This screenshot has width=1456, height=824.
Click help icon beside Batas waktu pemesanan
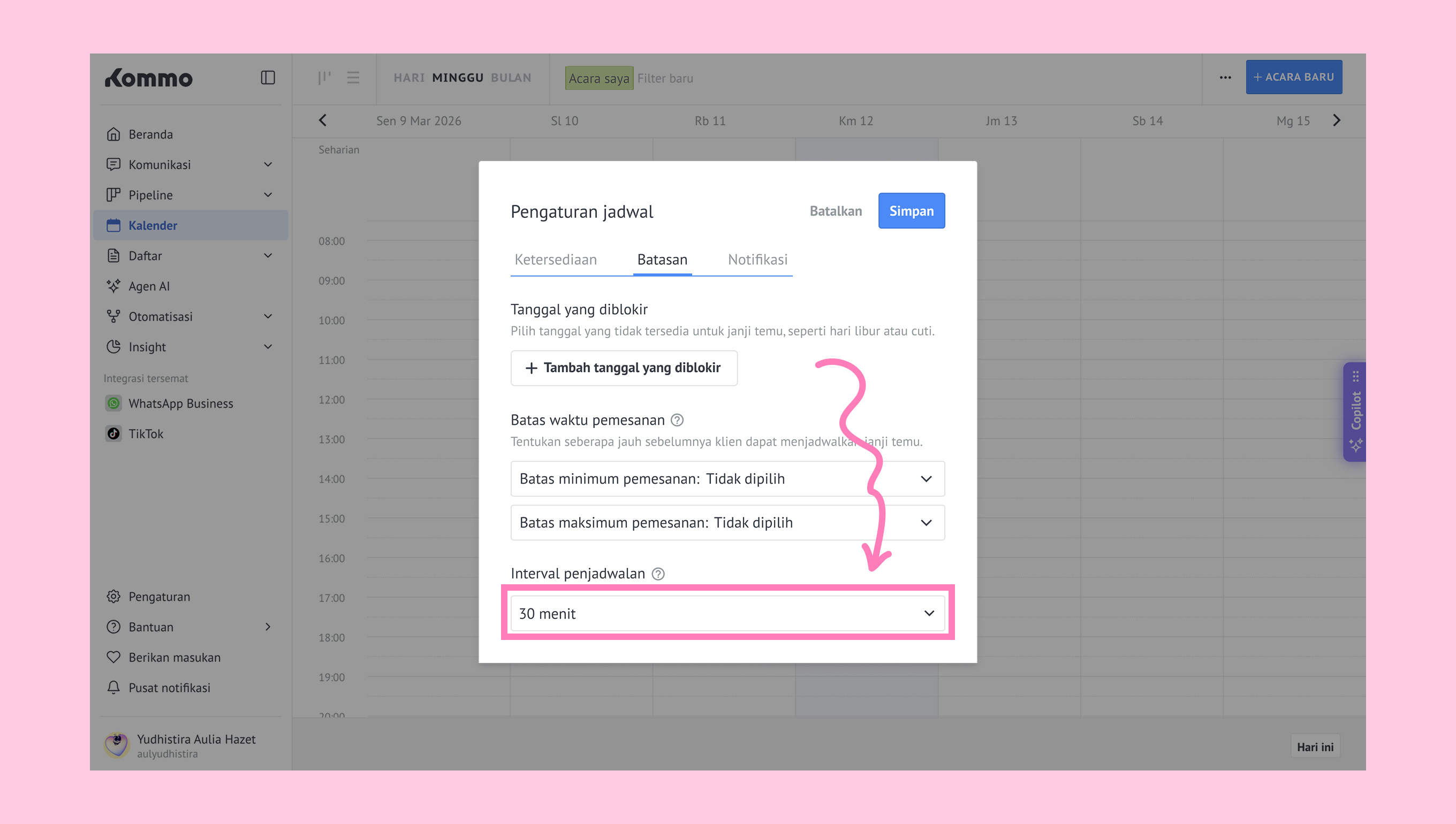tap(677, 420)
